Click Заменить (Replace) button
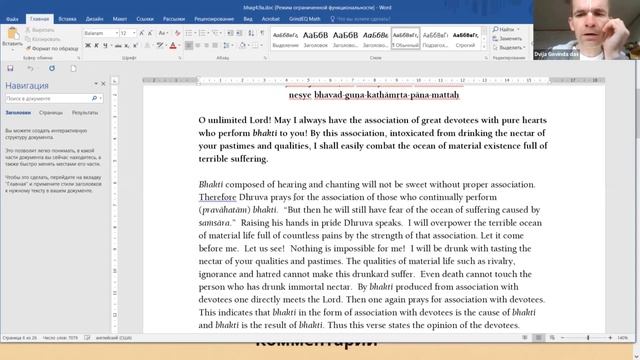This screenshot has height=360, width=640. point(507,38)
